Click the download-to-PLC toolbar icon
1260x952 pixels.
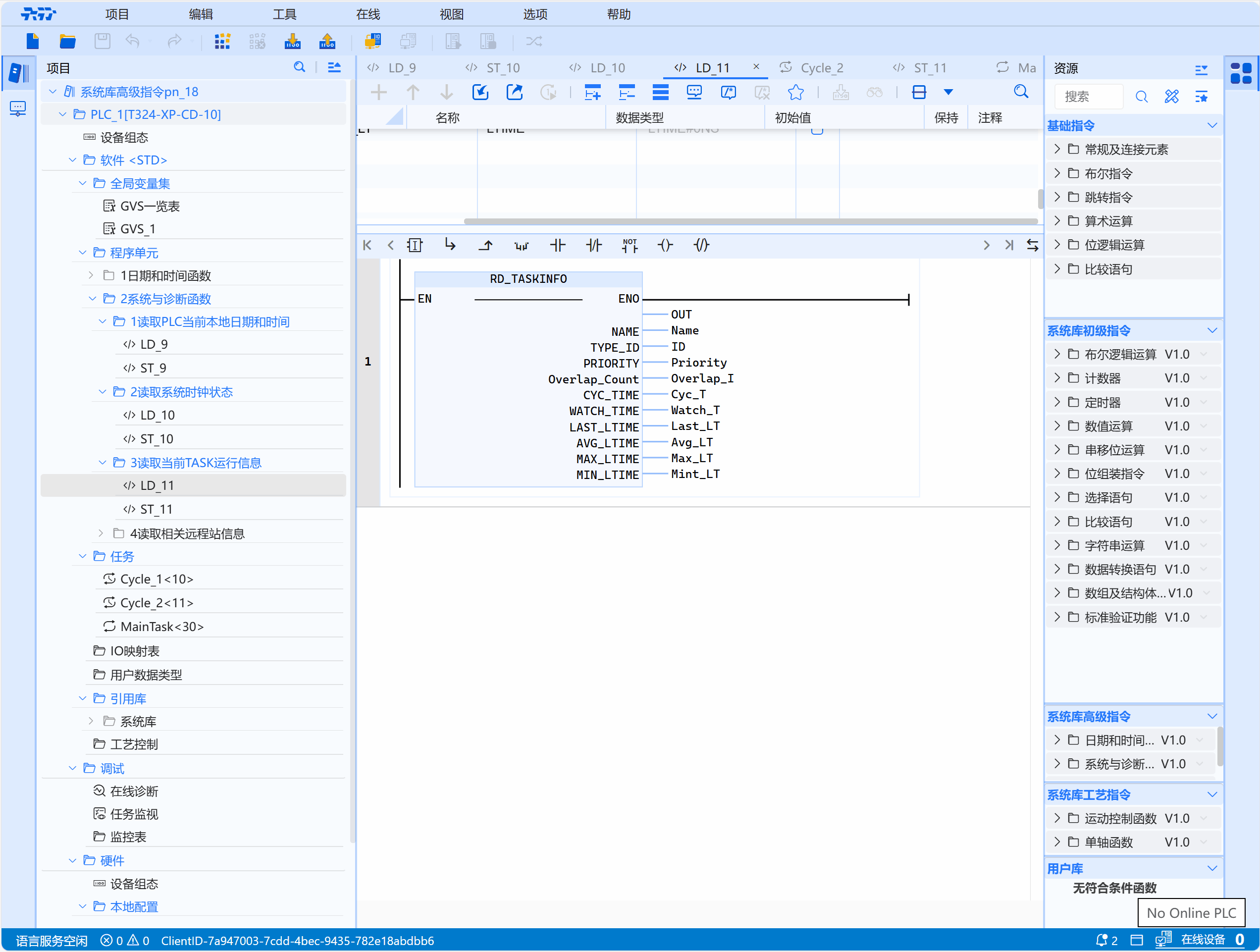coord(292,41)
